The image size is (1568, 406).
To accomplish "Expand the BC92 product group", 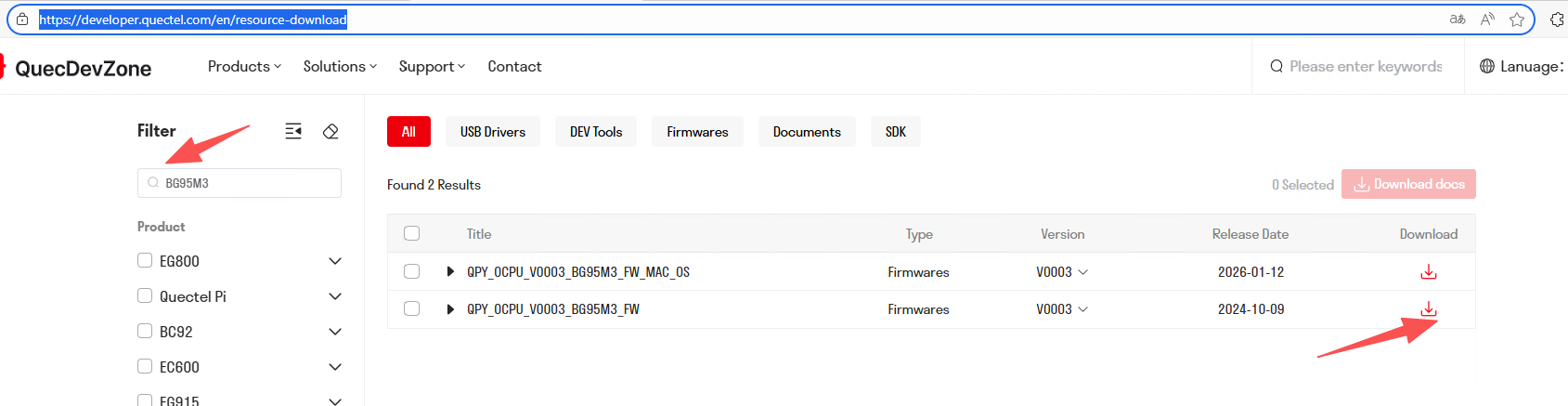I will point(335,332).
